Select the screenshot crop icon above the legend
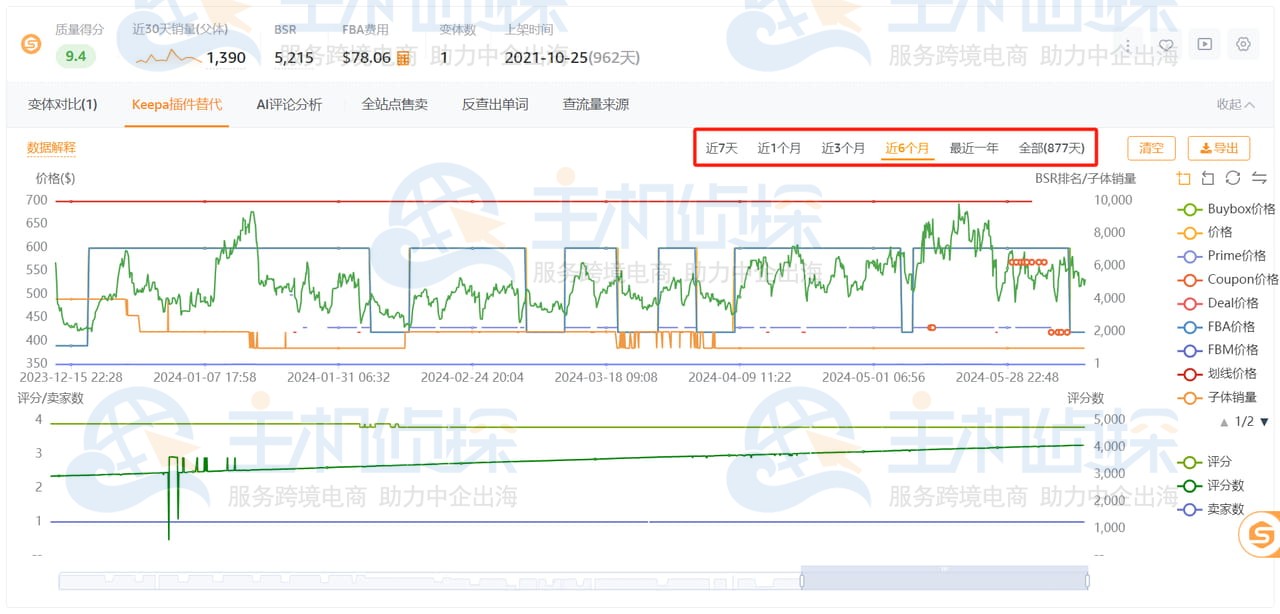 (x=1183, y=178)
